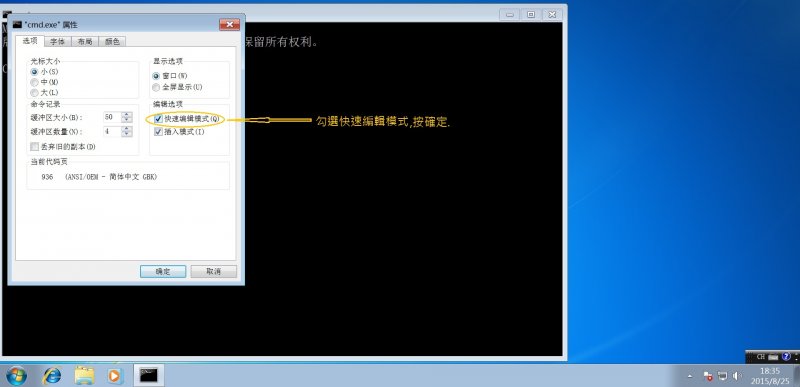Decrease buffer size 缓冲区大小 spinner down

pyautogui.click(x=127, y=120)
